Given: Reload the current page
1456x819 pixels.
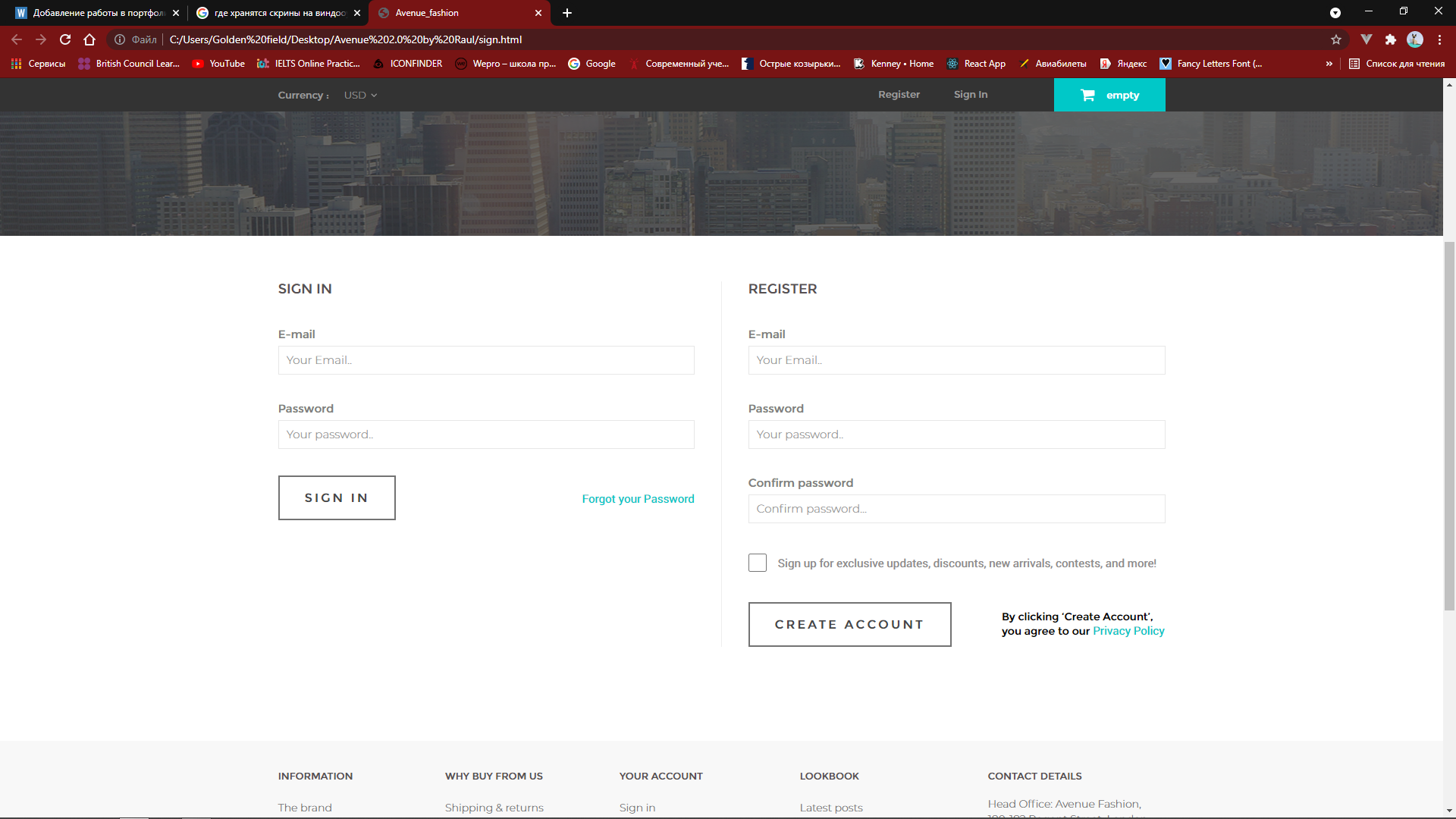Looking at the screenshot, I should point(65,39).
